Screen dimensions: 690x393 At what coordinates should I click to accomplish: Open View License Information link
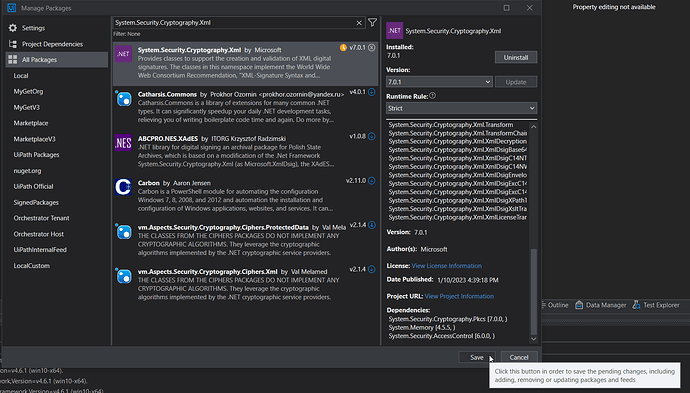(x=447, y=266)
